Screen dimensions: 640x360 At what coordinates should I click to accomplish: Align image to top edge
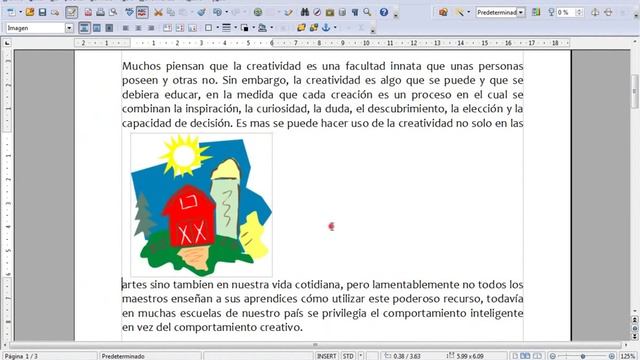tap(167, 28)
